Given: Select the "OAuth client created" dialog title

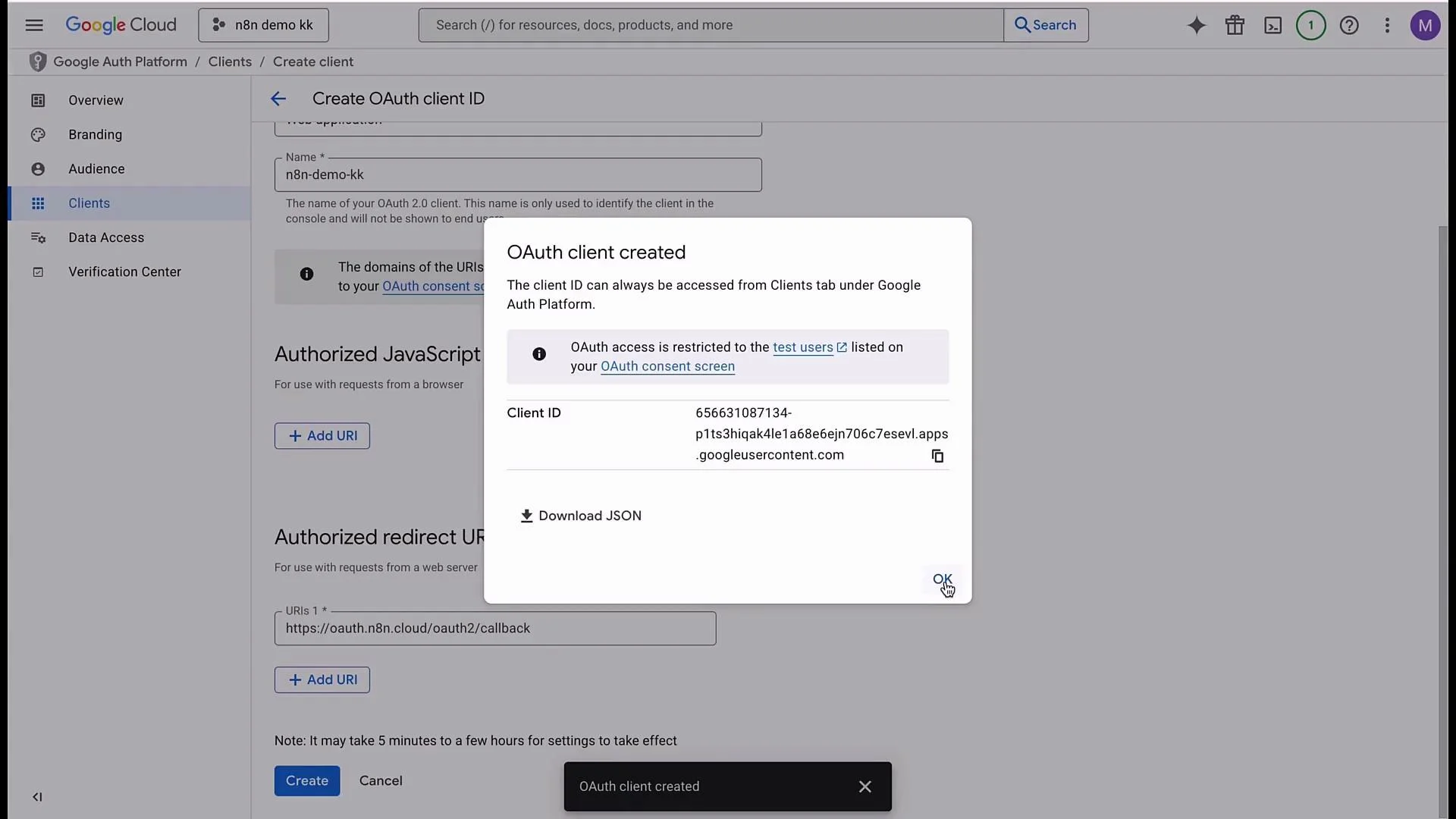Looking at the screenshot, I should click(596, 253).
